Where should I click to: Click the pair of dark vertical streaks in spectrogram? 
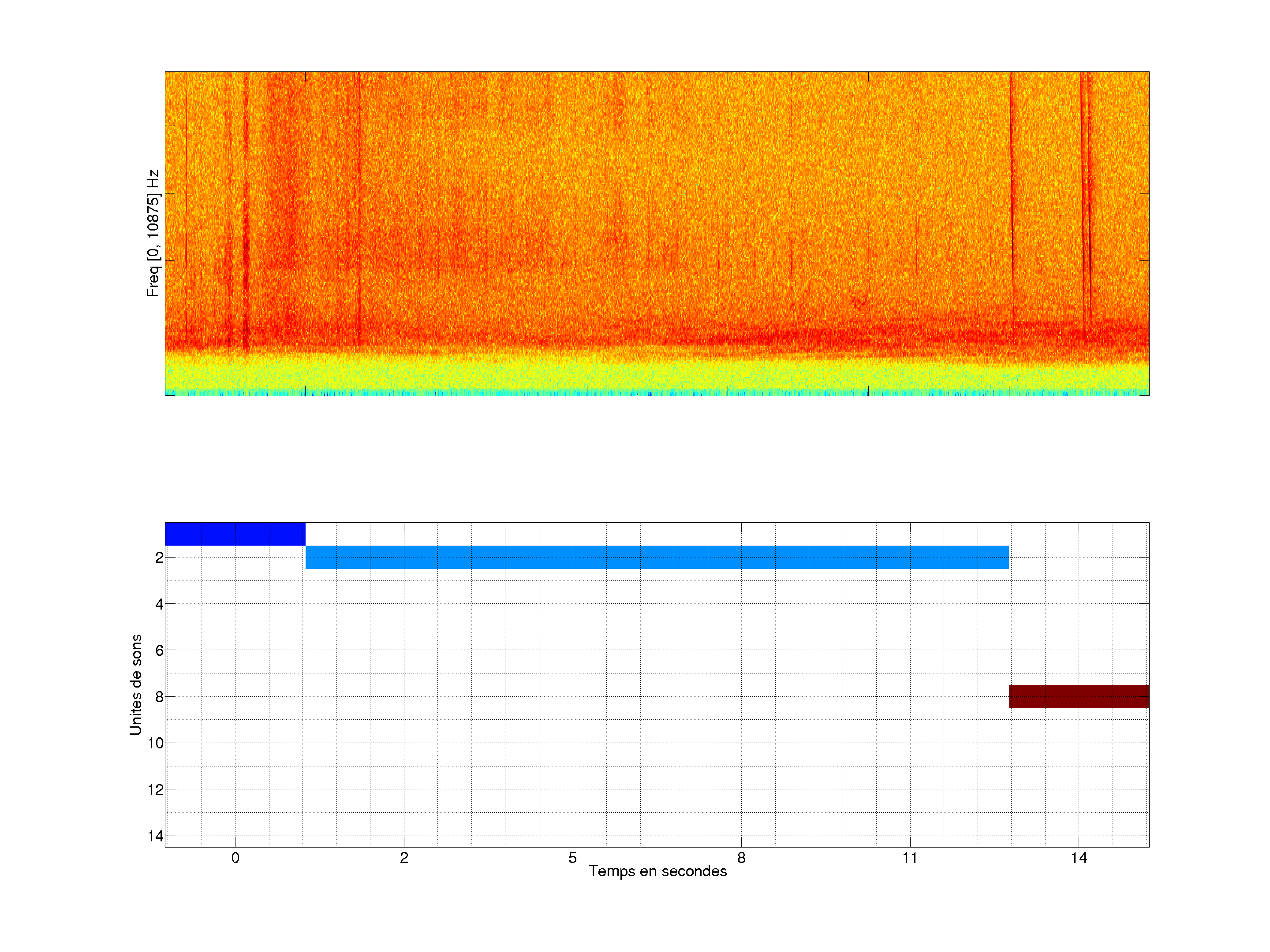pyautogui.click(x=1086, y=201)
